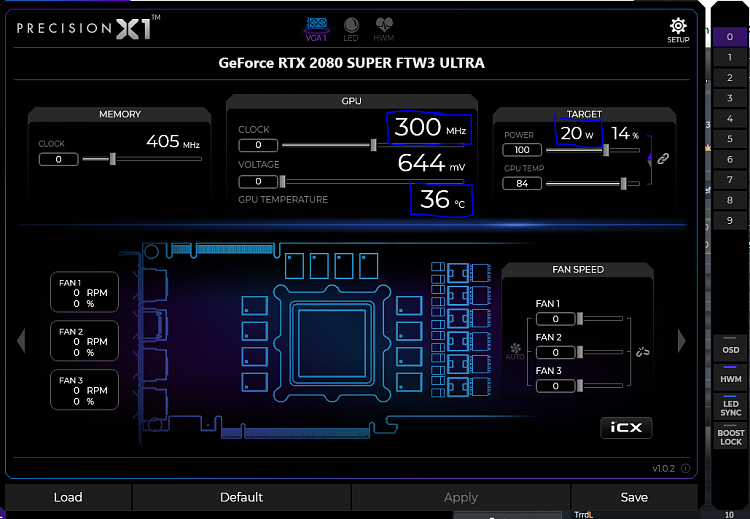
Task: Click the 20 W power reading
Action: click(577, 133)
